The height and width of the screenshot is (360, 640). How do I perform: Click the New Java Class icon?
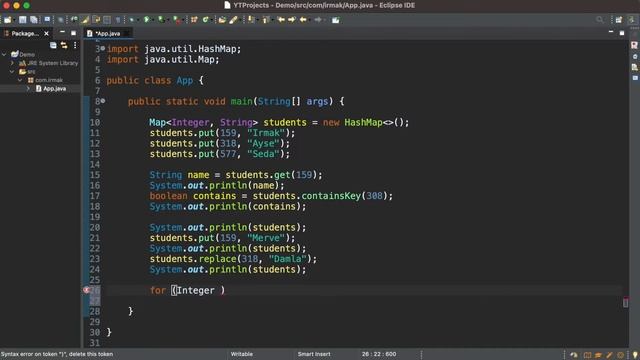(205, 20)
